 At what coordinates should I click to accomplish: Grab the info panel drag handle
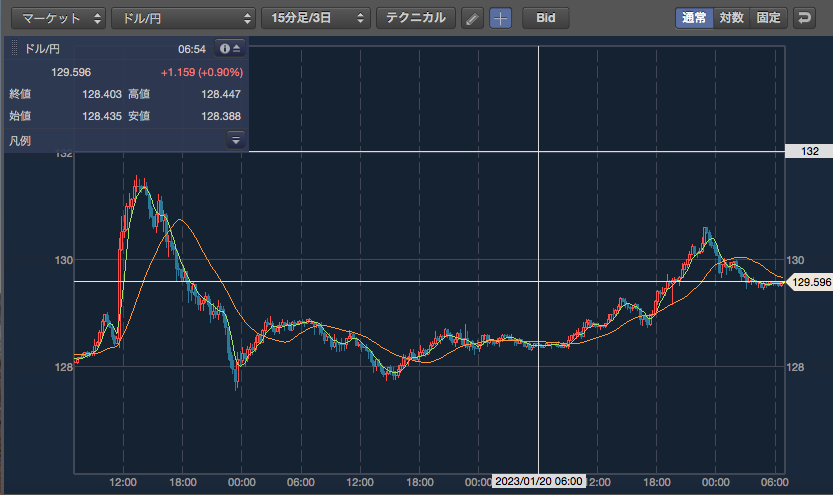(x=14, y=48)
